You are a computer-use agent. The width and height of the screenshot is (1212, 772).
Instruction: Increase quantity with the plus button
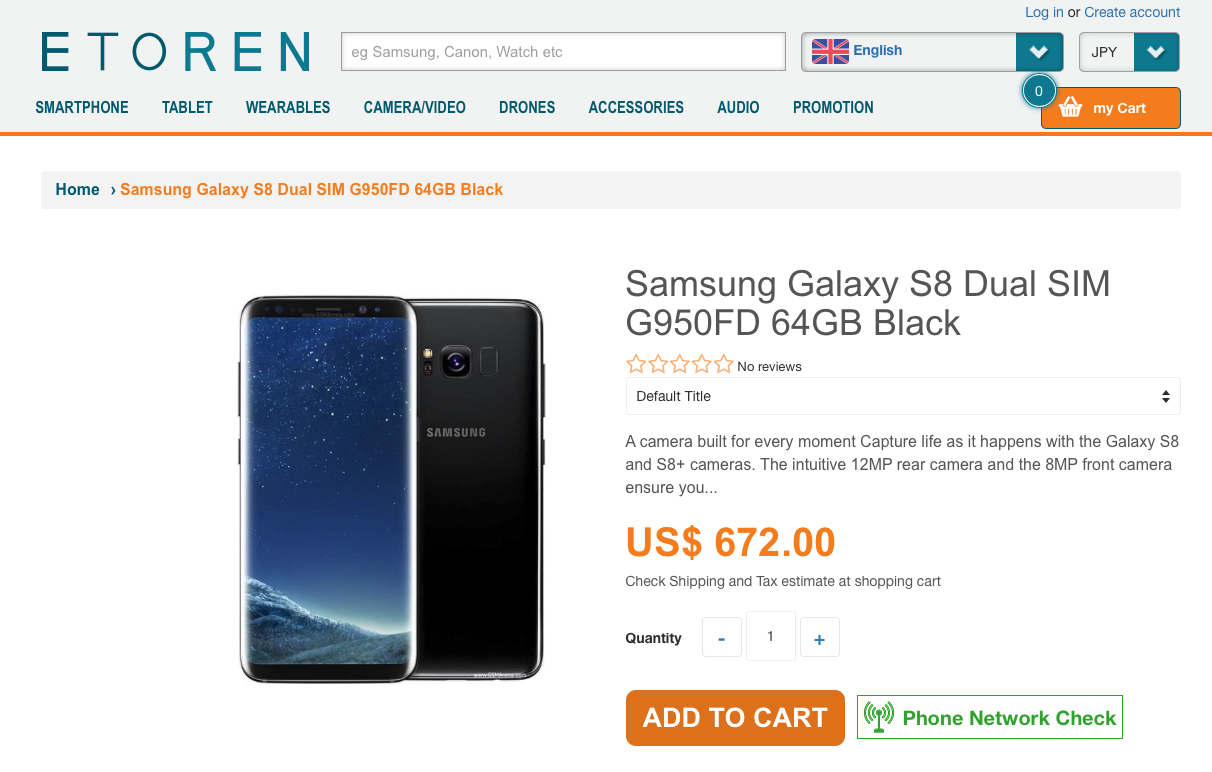[819, 638]
